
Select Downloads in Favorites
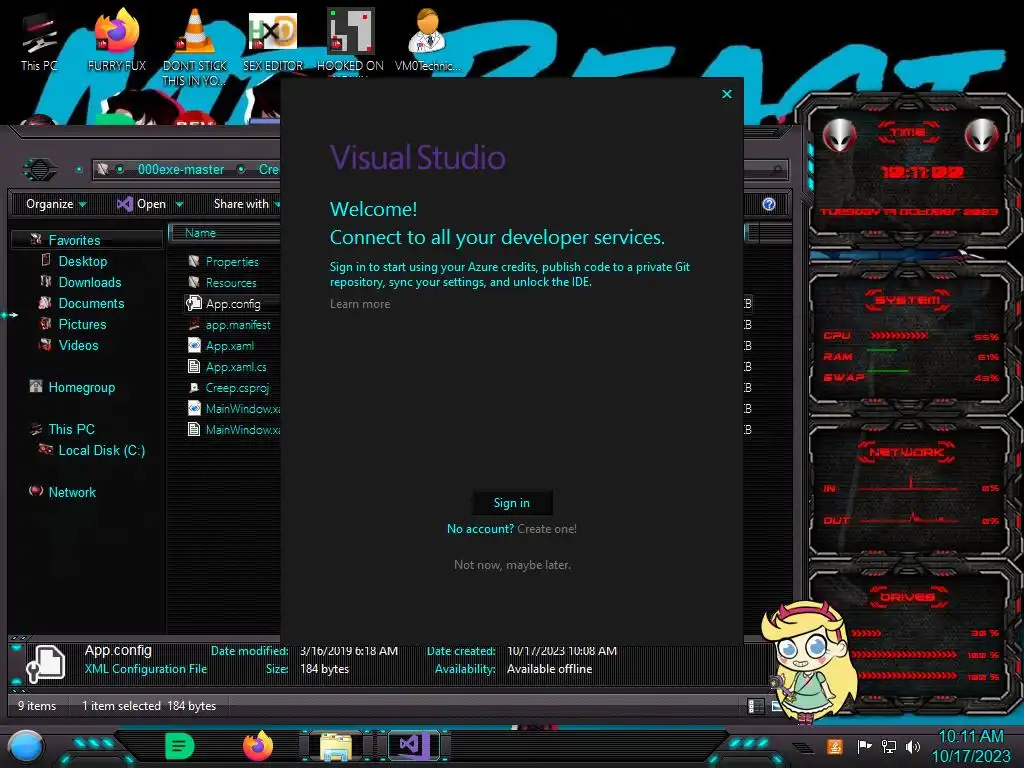90,282
